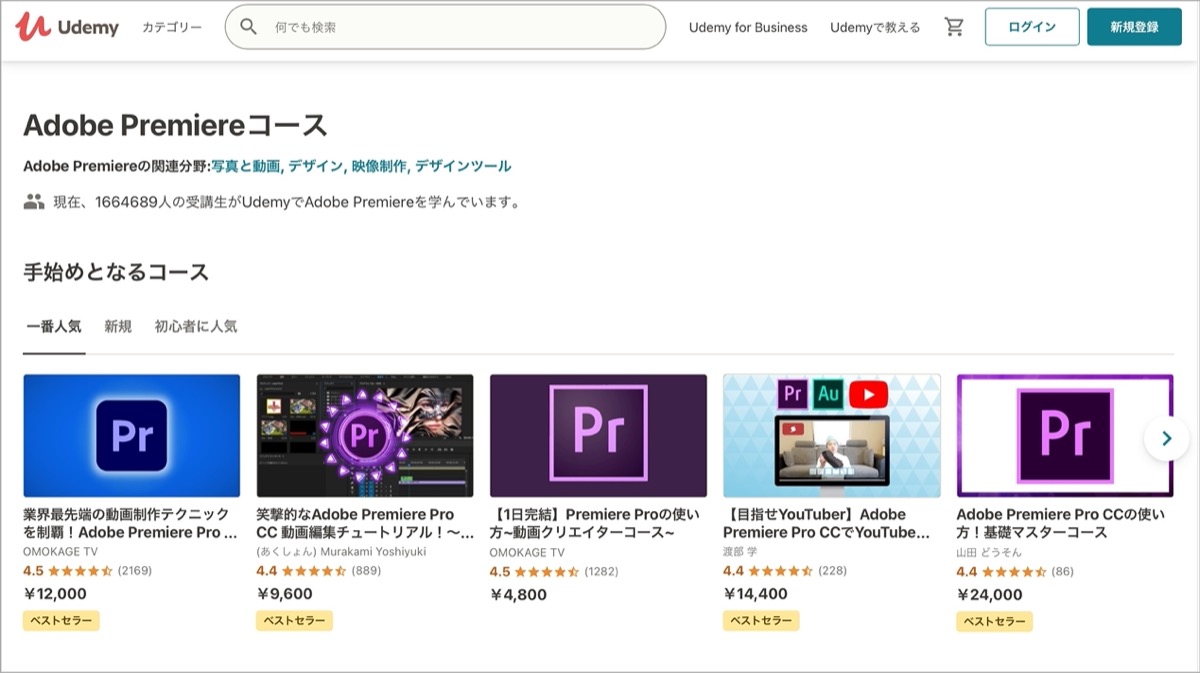Click the ¥24,000 price
1200x673 pixels.
click(x=990, y=594)
